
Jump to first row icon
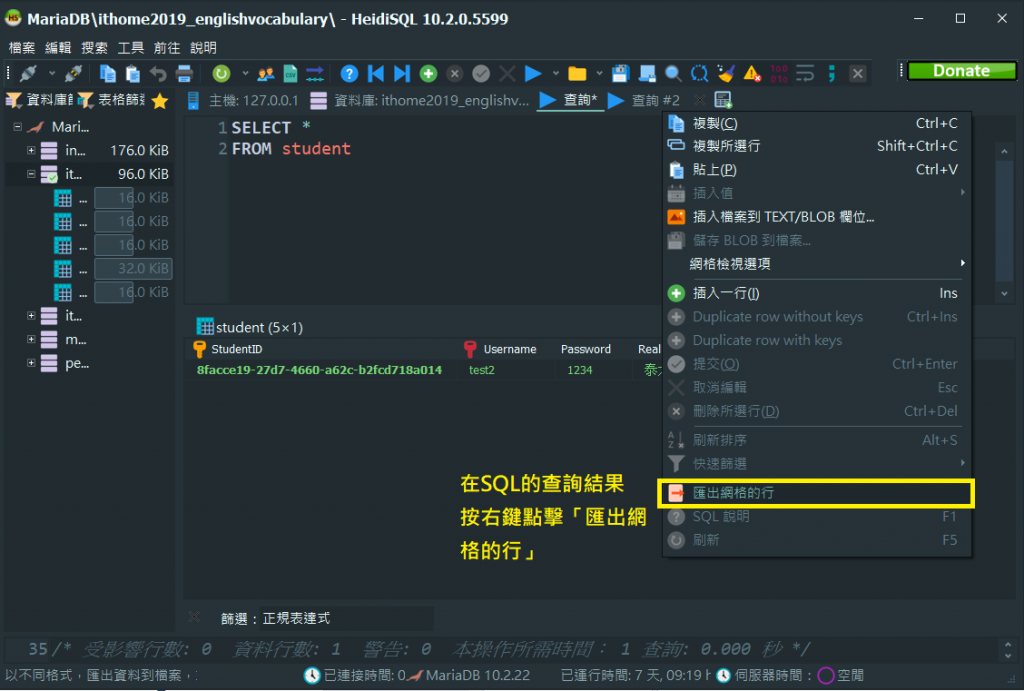(376, 73)
